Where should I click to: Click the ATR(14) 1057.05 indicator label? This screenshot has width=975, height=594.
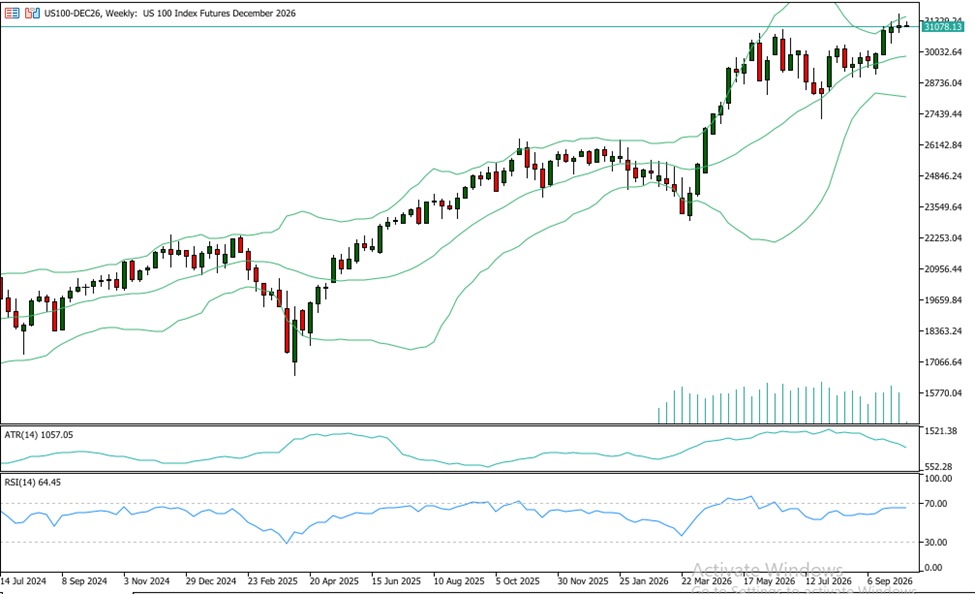39,435
